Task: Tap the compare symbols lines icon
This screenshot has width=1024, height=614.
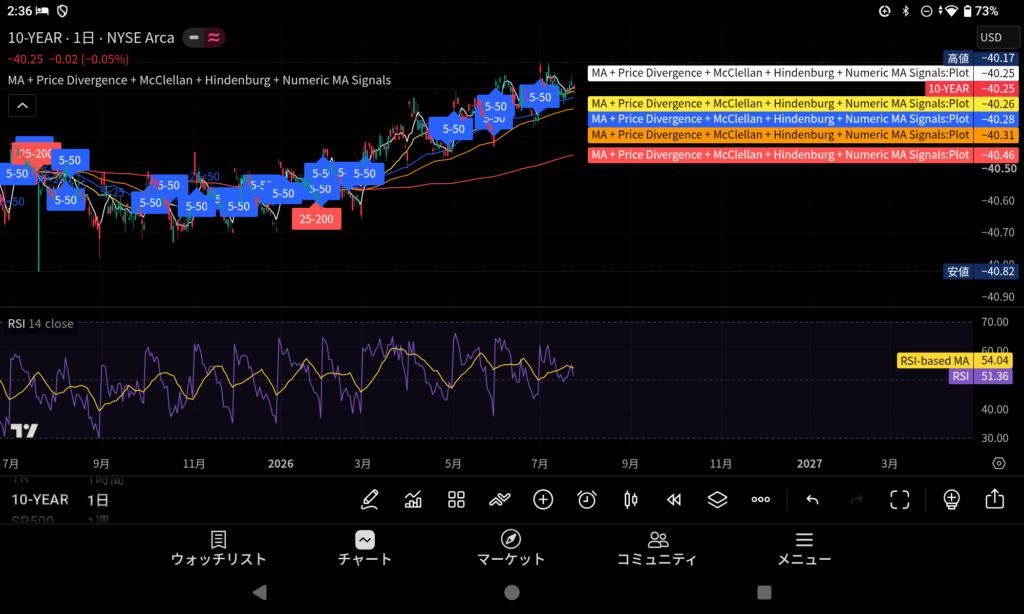Action: (x=500, y=500)
